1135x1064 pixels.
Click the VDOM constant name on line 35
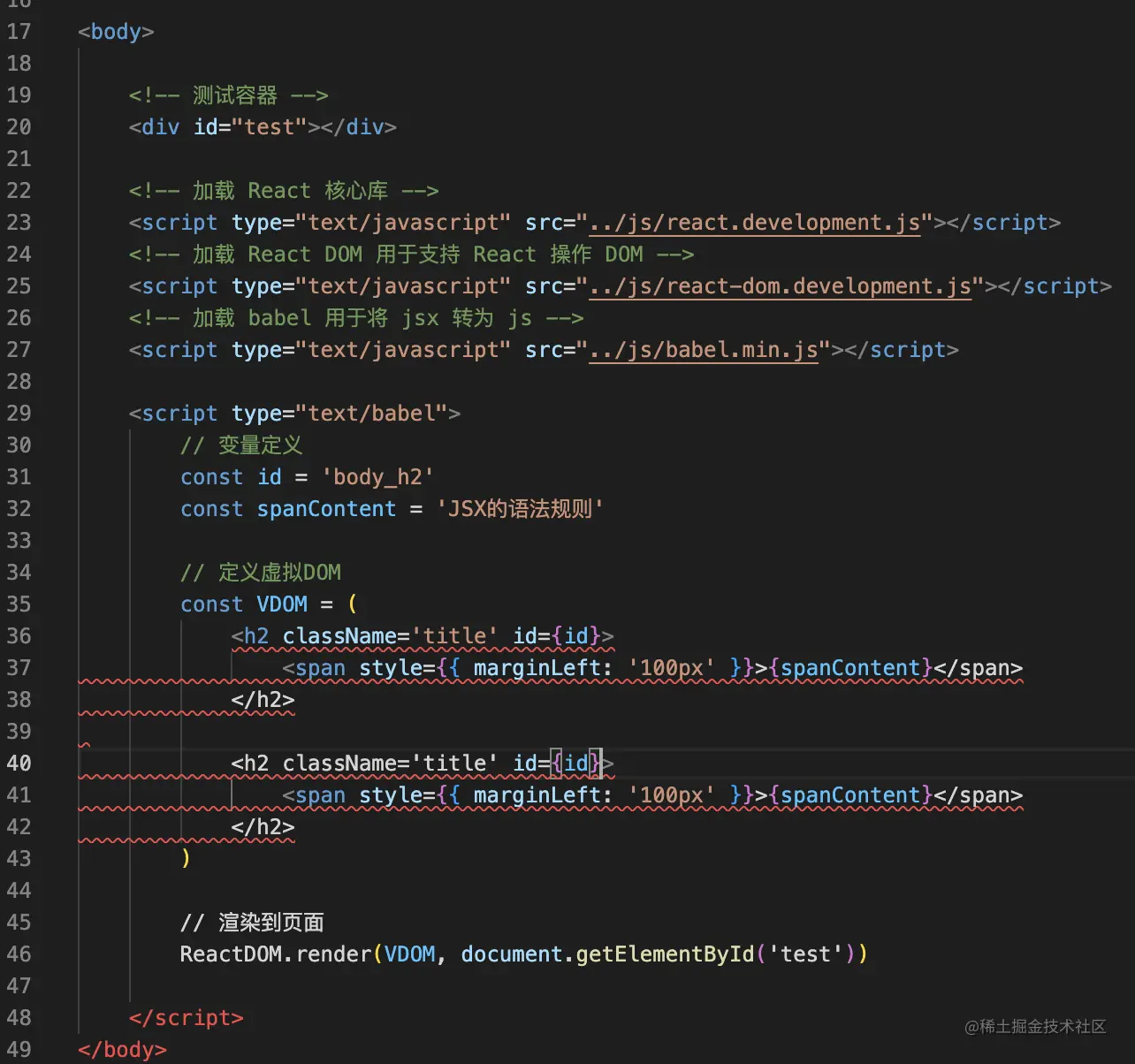[282, 604]
